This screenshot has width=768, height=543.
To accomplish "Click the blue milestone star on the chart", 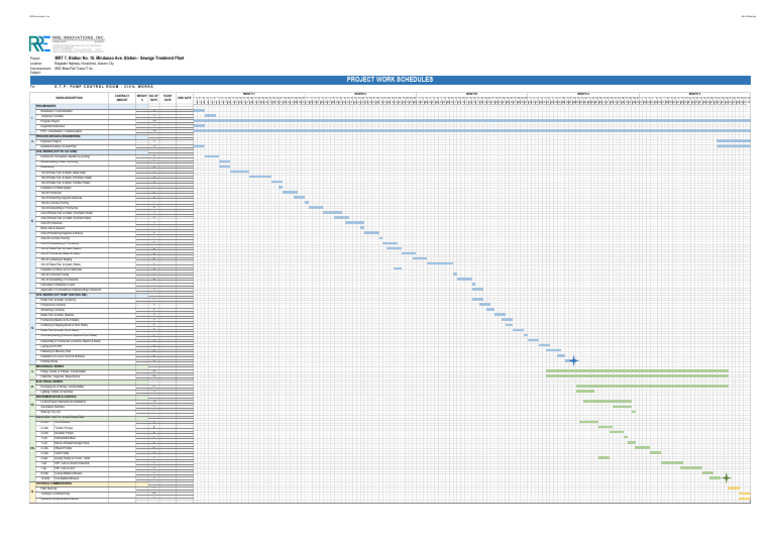I will pyautogui.click(x=573, y=361).
